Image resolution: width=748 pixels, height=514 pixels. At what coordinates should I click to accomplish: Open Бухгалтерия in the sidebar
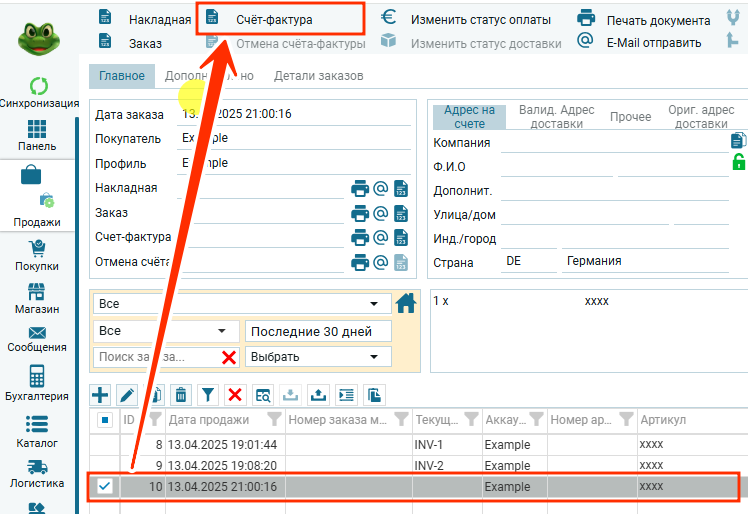[x=37, y=383]
